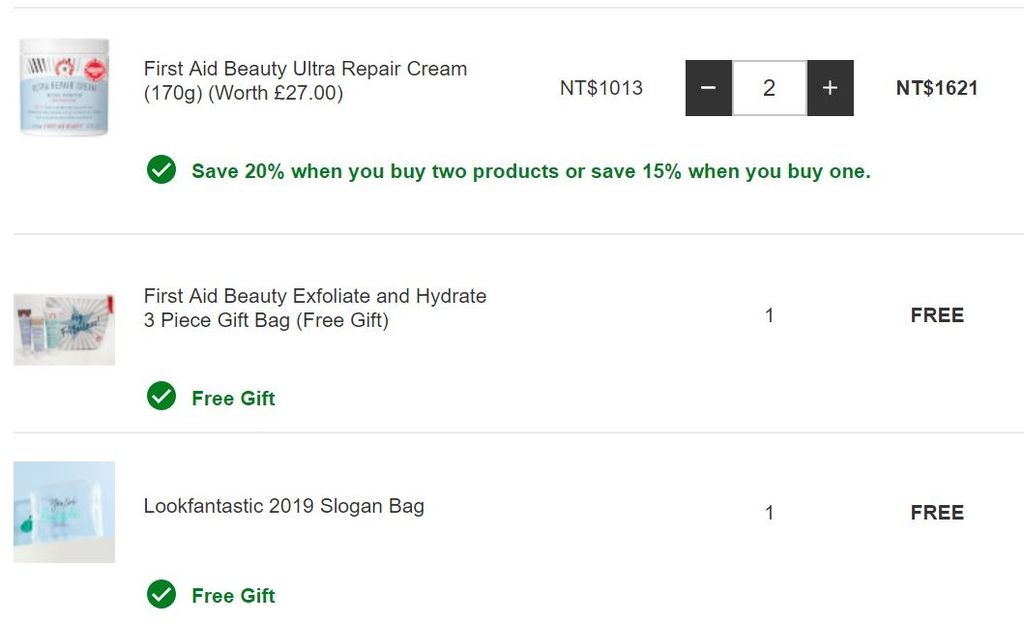Screen dimensions: 1024x624
Task: Click Free Gift label under the Slogan Bag
Action: pyautogui.click(x=233, y=595)
